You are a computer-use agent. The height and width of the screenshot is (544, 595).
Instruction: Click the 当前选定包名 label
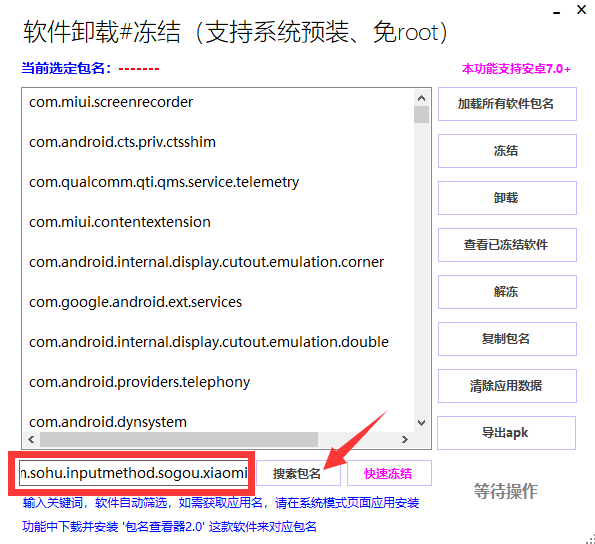coord(66,69)
